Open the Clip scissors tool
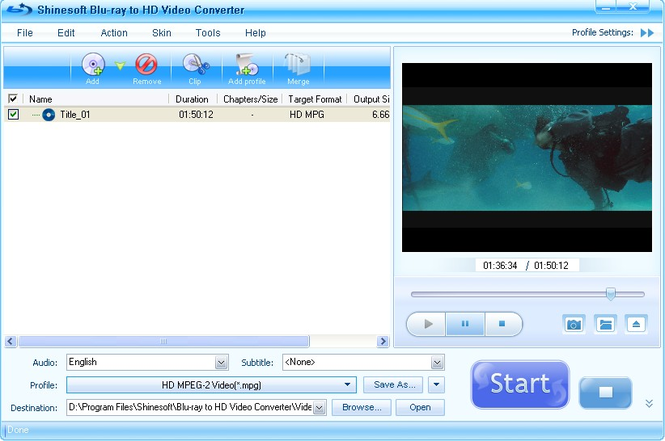Viewport: 665px width, 441px height. [x=196, y=65]
